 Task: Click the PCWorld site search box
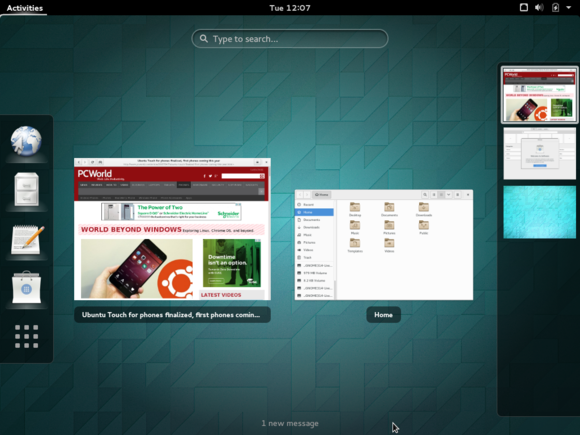pyautogui.click(x=243, y=176)
